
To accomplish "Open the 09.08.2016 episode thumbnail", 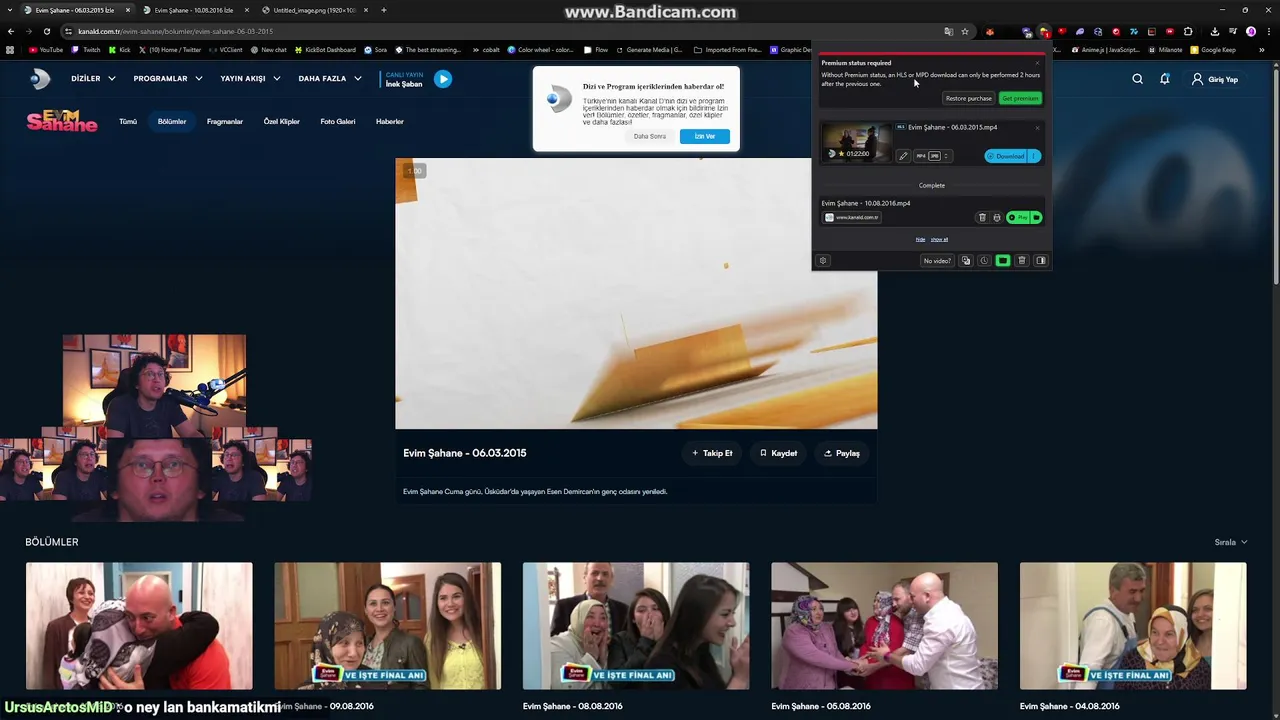I will point(388,626).
